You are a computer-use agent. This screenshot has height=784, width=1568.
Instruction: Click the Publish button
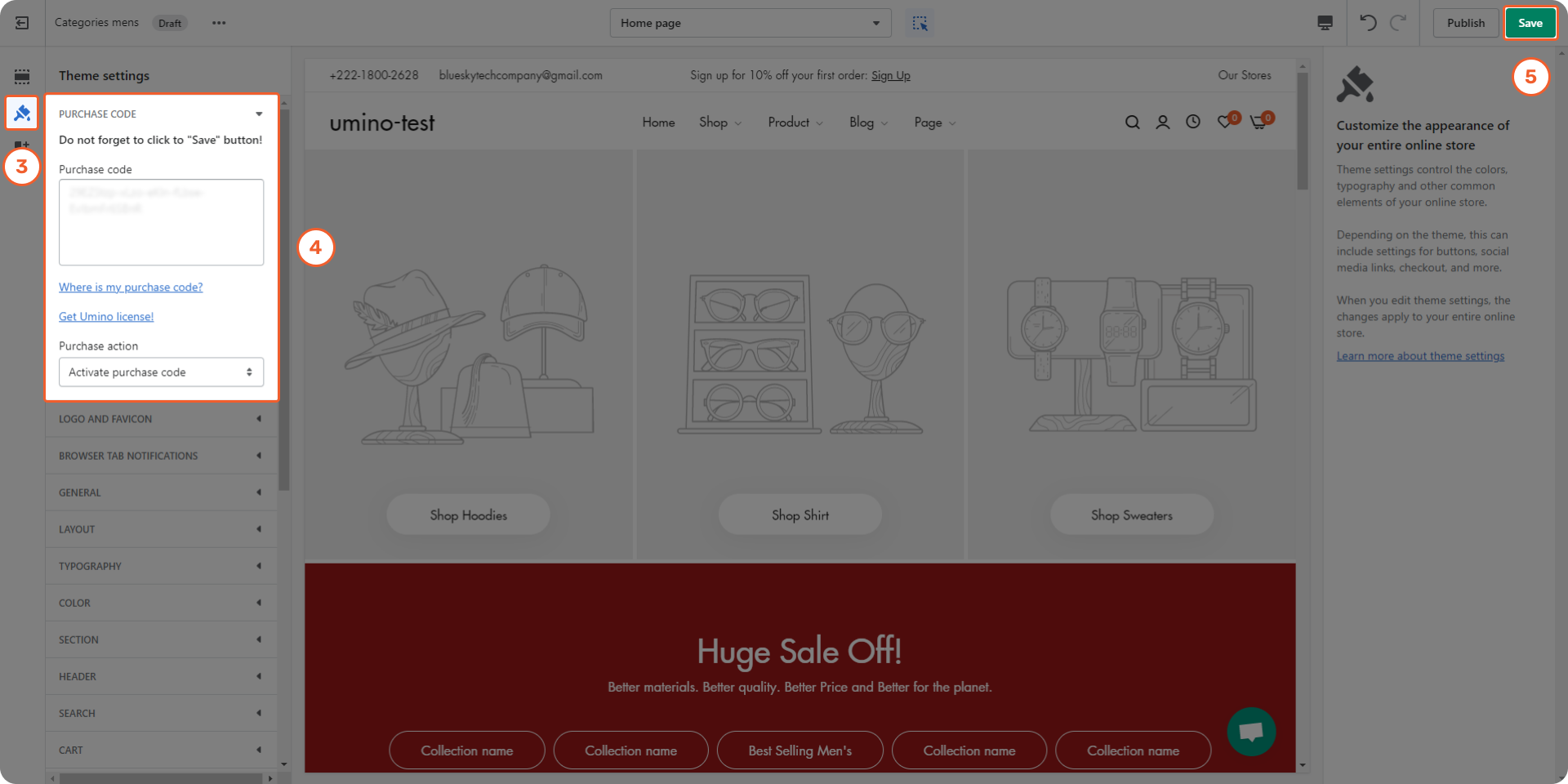click(x=1465, y=23)
